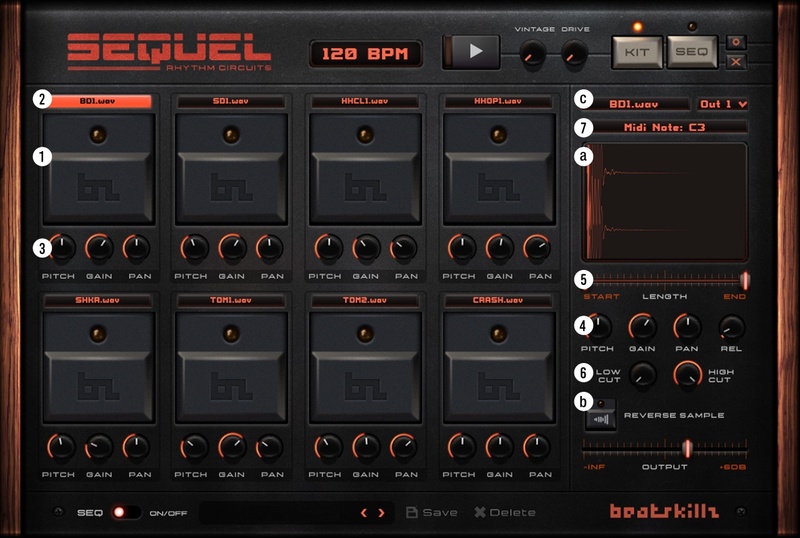Select the SD1.wav sample label

pos(231,101)
